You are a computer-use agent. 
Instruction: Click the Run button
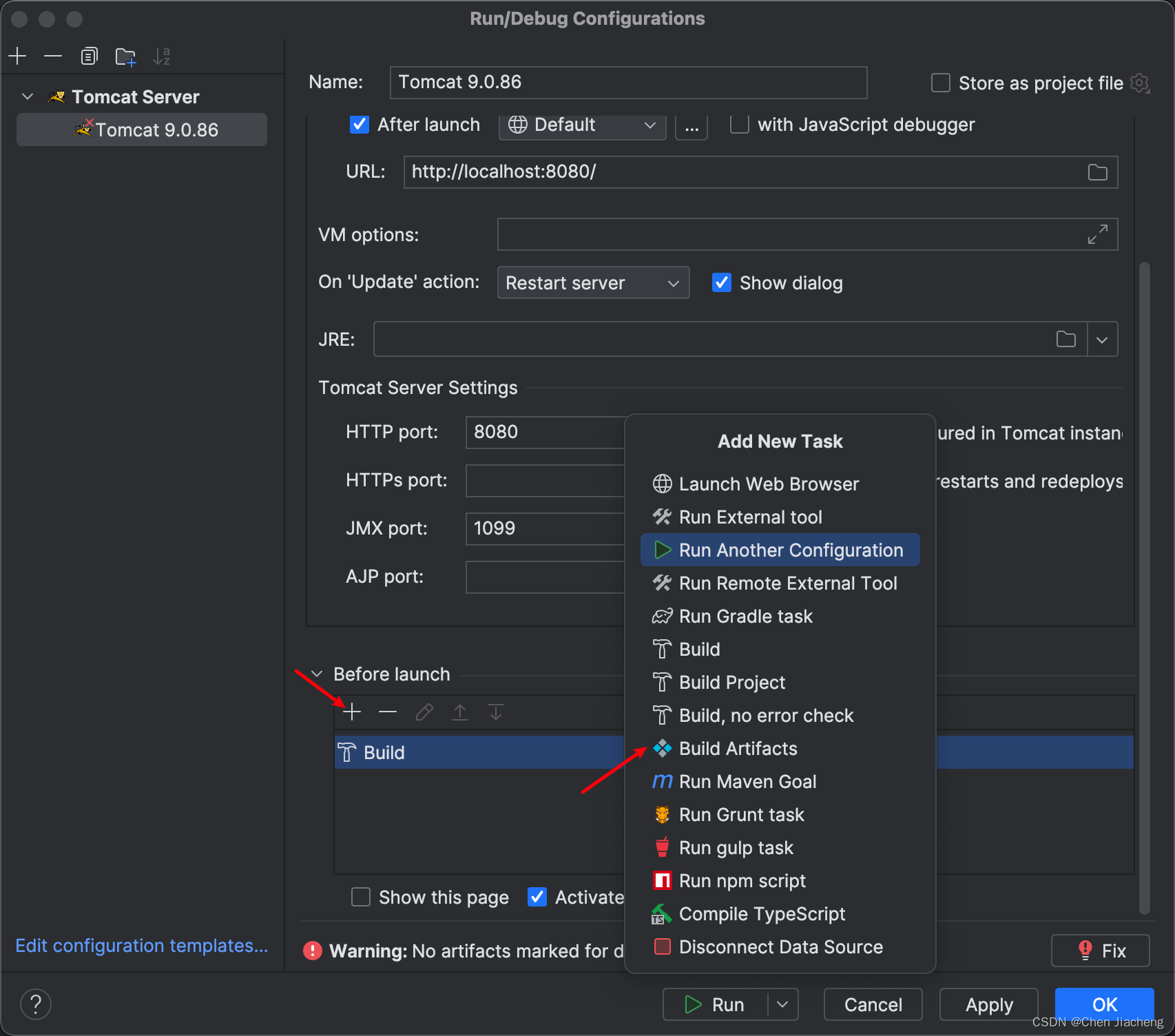point(715,1004)
